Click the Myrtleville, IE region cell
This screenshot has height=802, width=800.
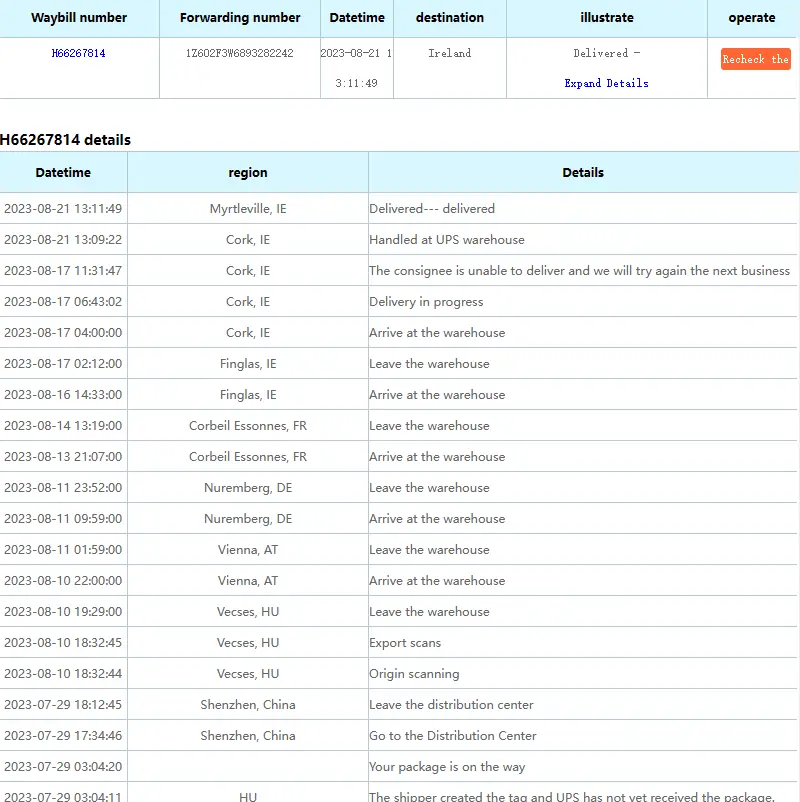[x=248, y=209]
